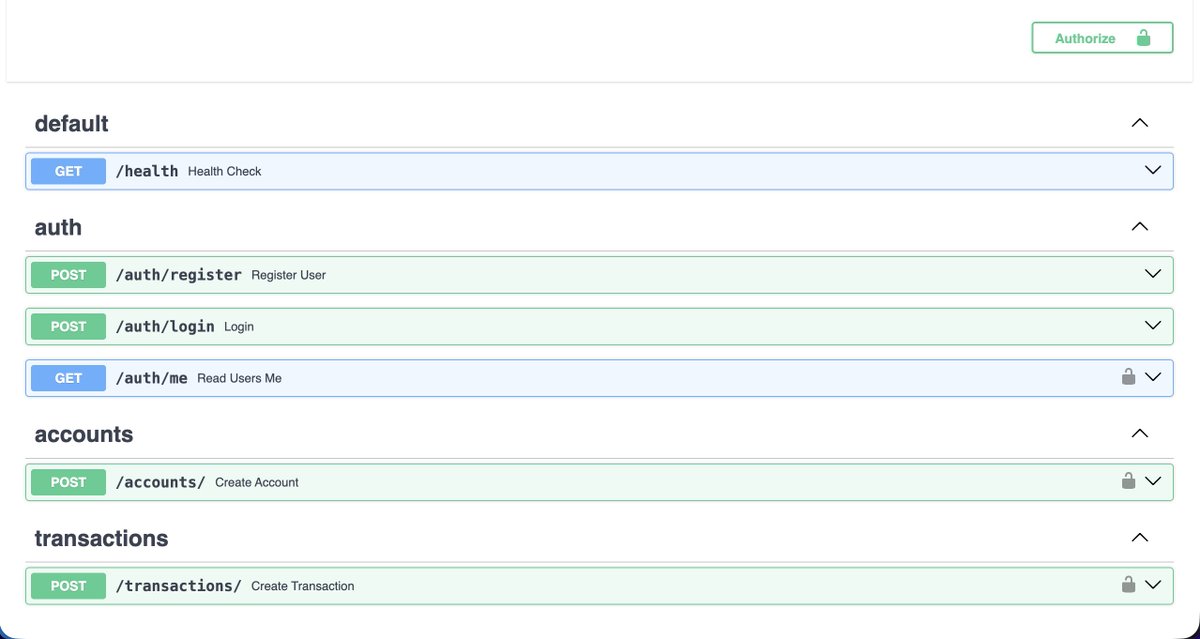
Task: Expand the /transactions/ endpoint chevron
Action: point(1153,585)
